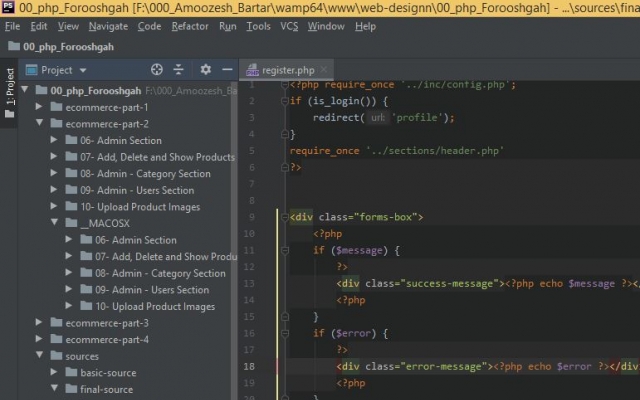Image resolution: width=640 pixels, height=400 pixels.
Task: Click fold marker on line 16 in gutter
Action: [285, 333]
